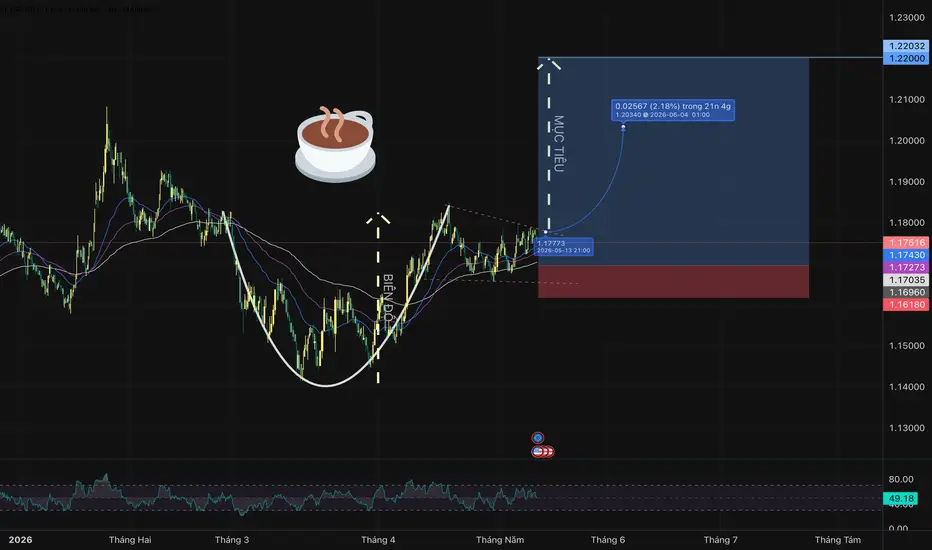The image size is (932, 550).
Task: Click the red 1.17616 current price tag
Action: (906, 243)
